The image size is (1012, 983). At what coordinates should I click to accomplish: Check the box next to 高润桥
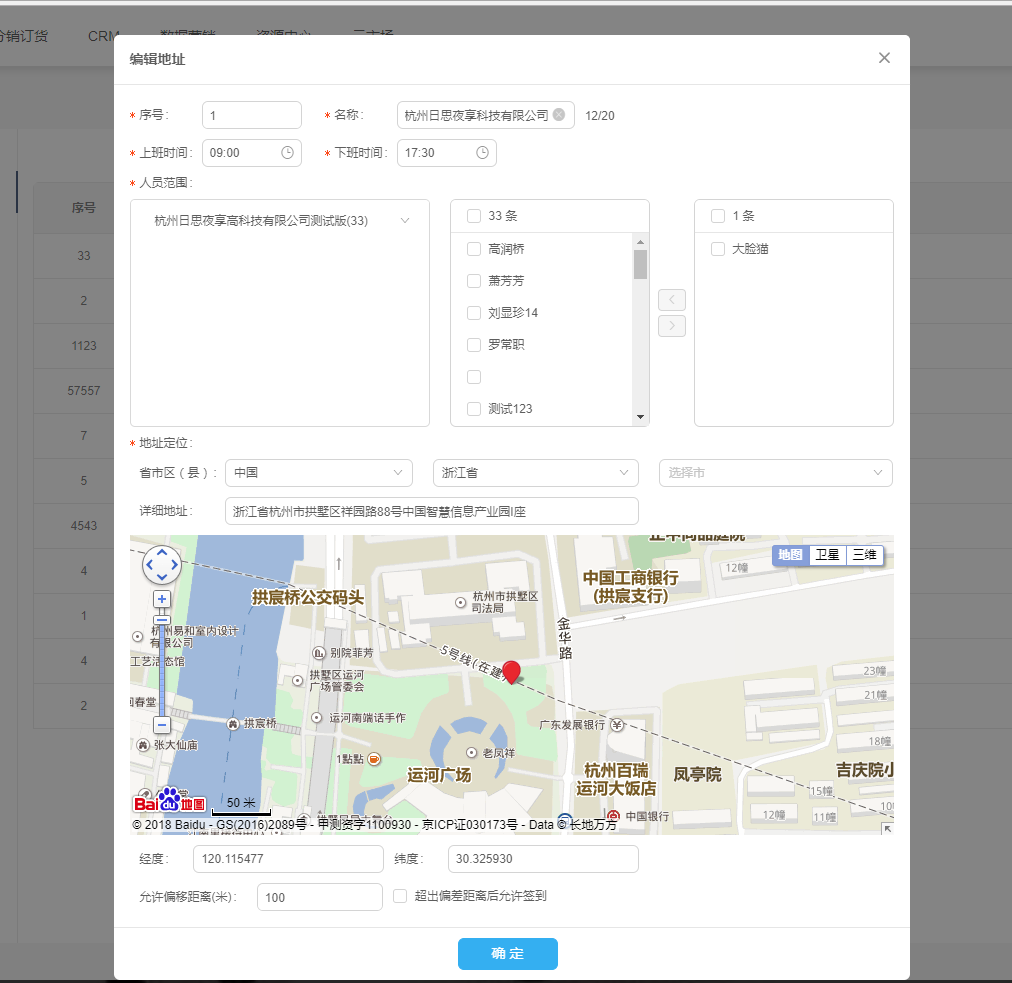coord(475,249)
